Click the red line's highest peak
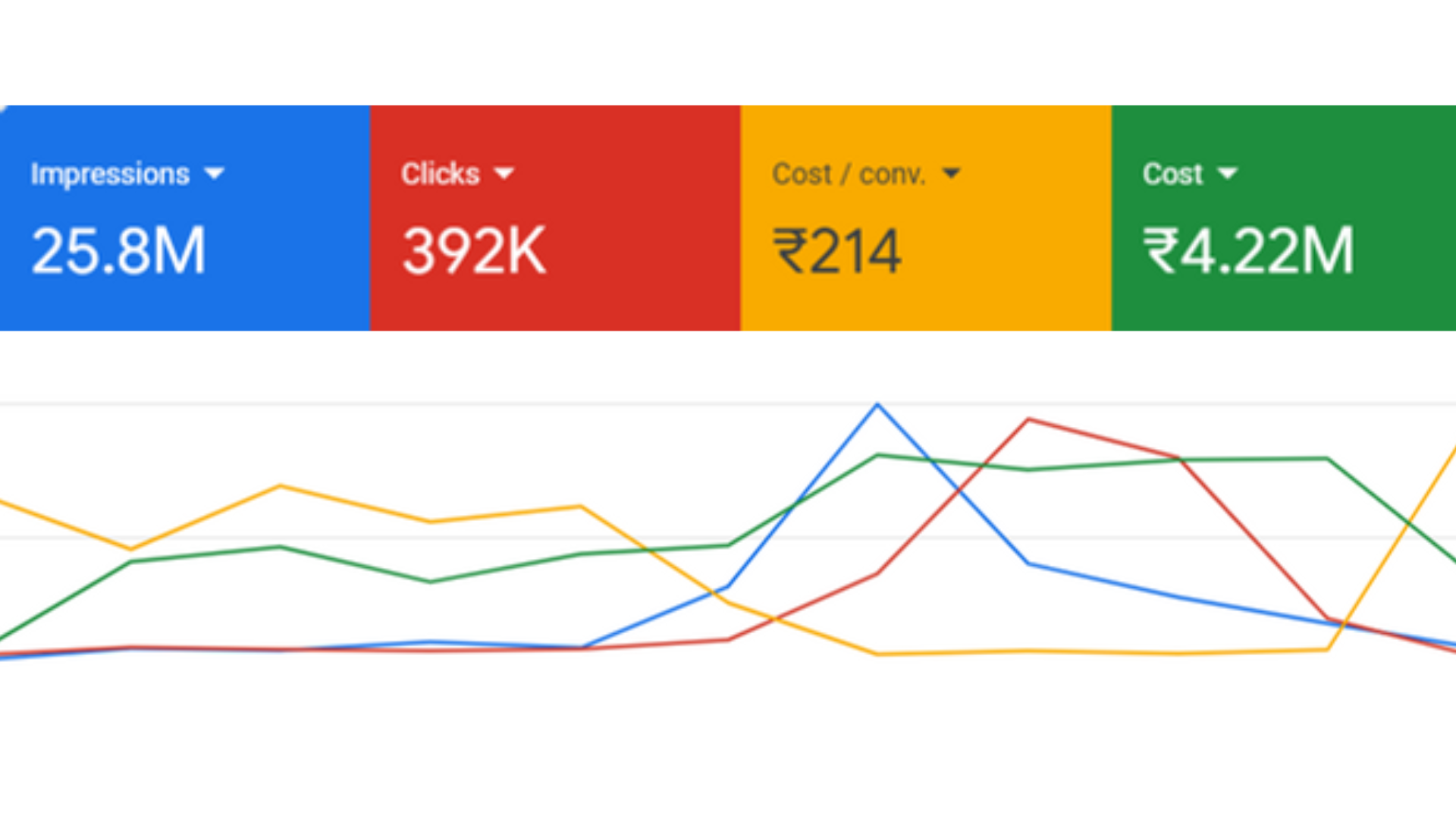 tap(1028, 419)
